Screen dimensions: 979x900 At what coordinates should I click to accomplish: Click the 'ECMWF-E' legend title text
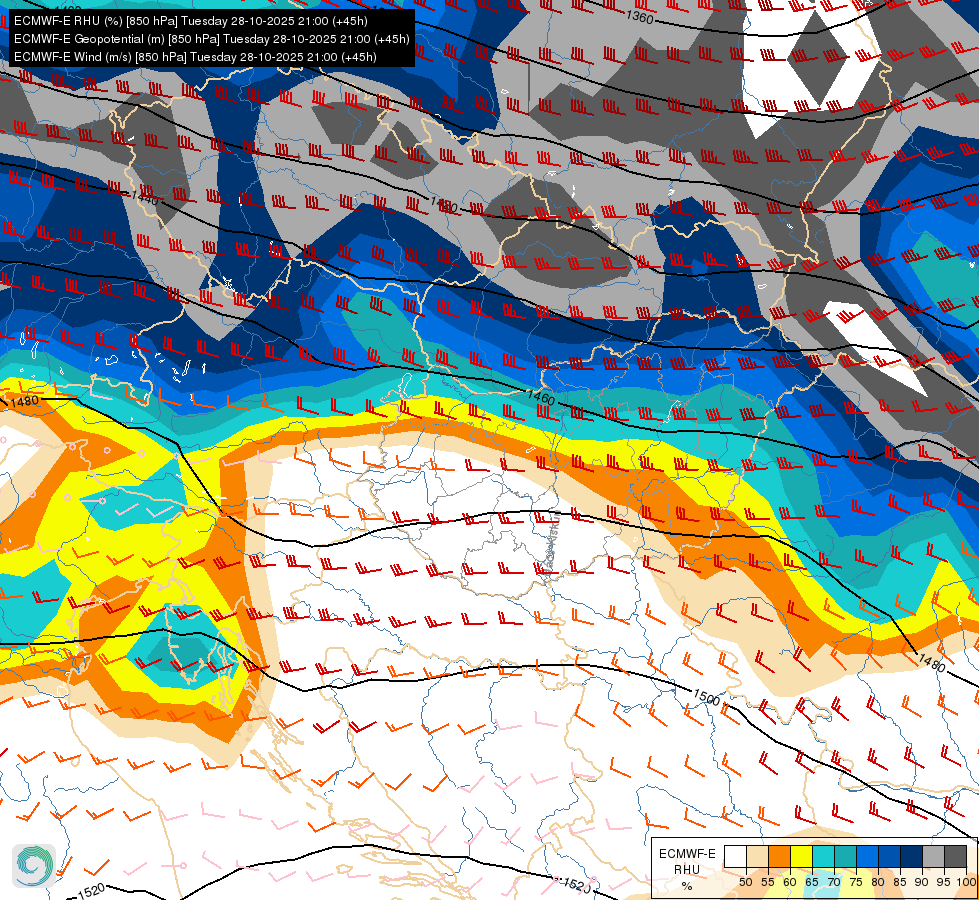687,854
